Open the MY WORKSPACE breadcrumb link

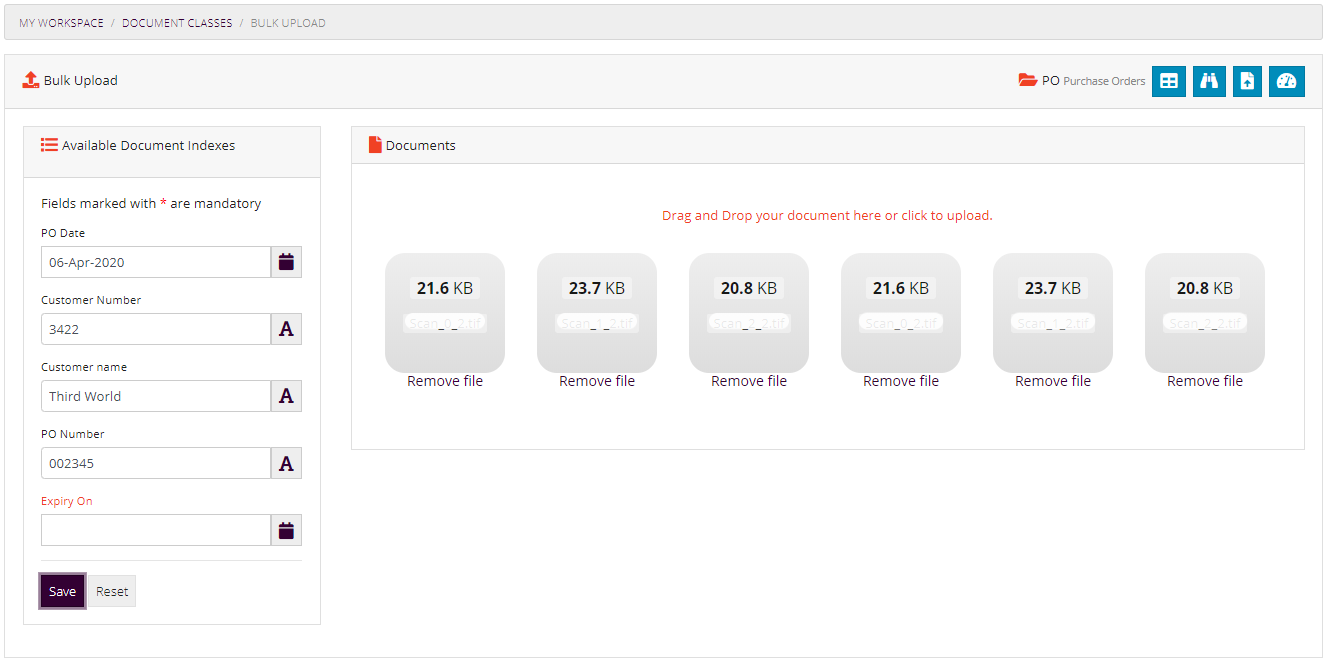60,22
